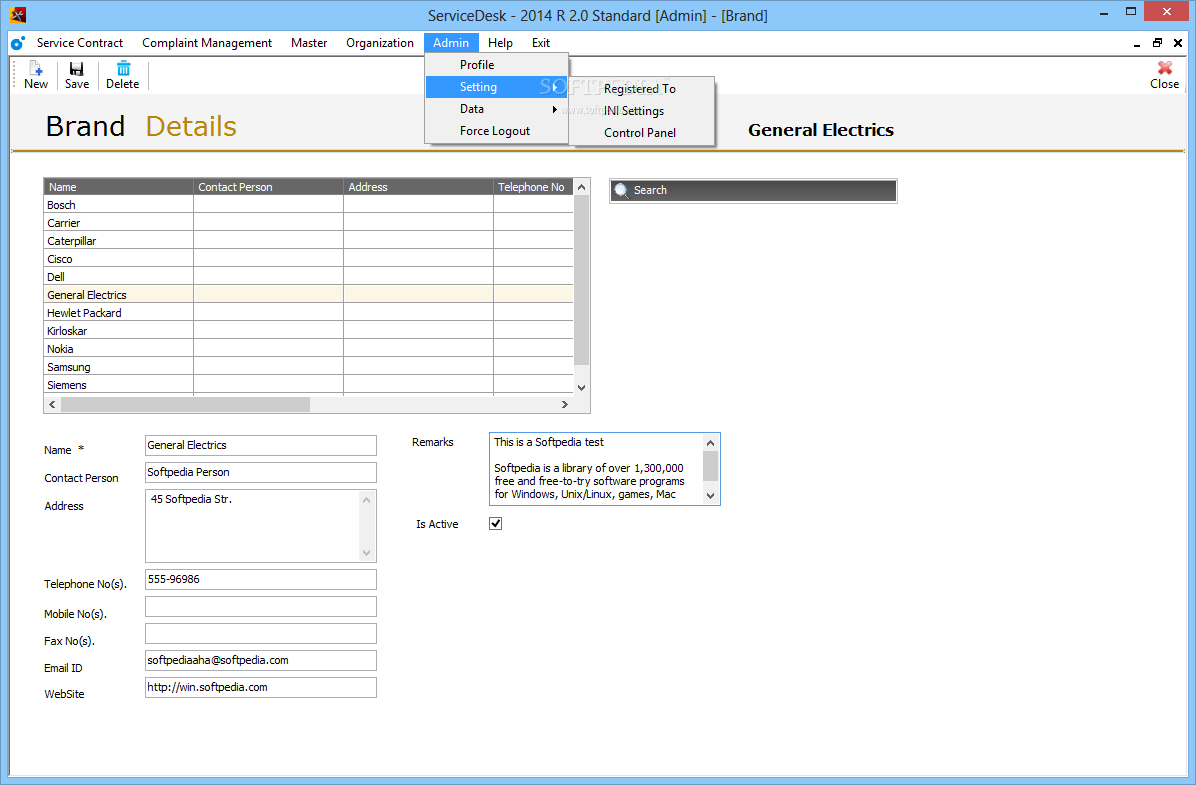
Task: Click the Remarks box down scroll arrow
Action: coord(710,495)
